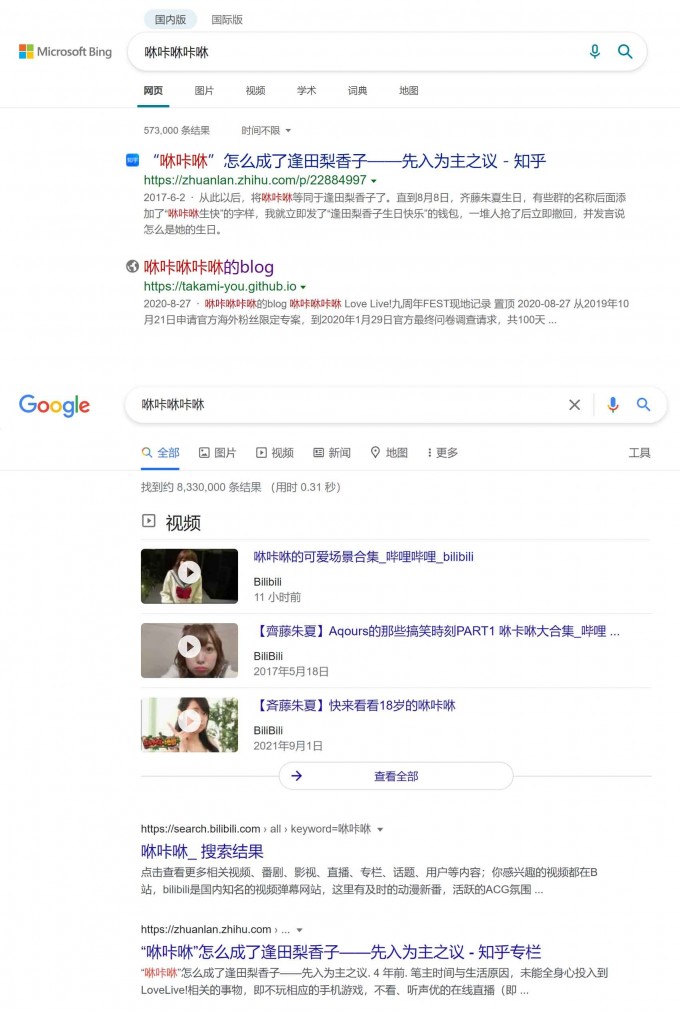Expand the 时间不限 time filter dropdown

pyautogui.click(x=266, y=130)
